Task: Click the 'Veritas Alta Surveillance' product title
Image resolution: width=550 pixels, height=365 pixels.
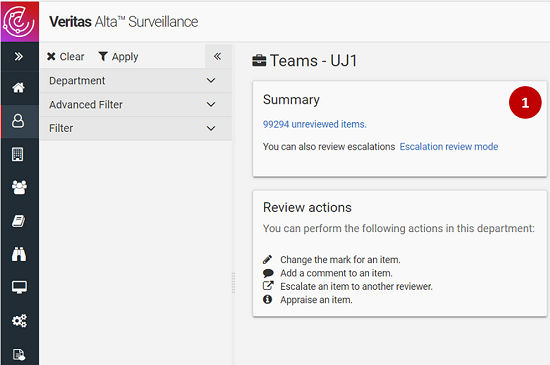Action: coord(123,22)
